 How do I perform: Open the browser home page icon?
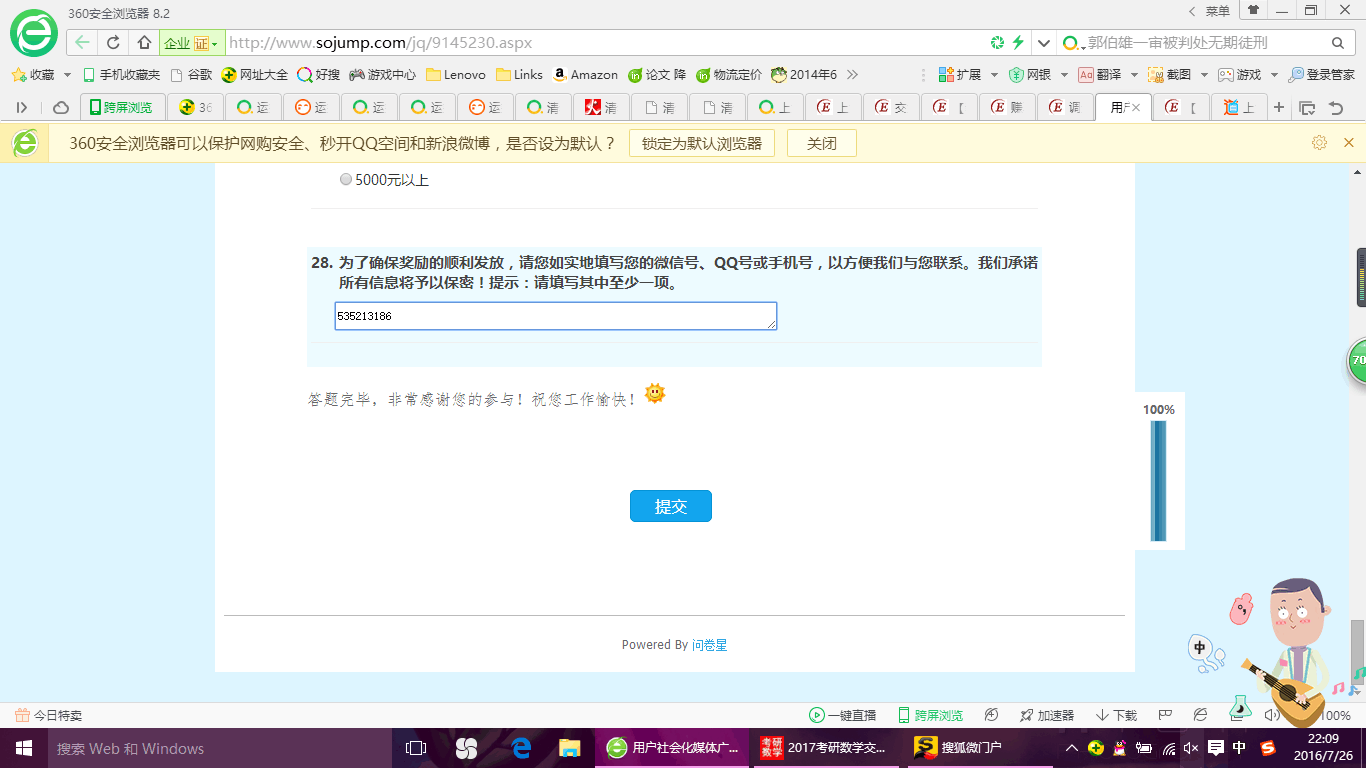coord(144,43)
